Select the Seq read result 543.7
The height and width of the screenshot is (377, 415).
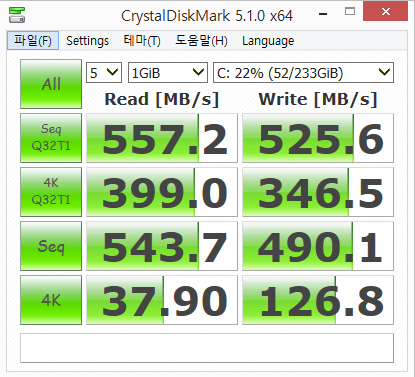click(162, 246)
